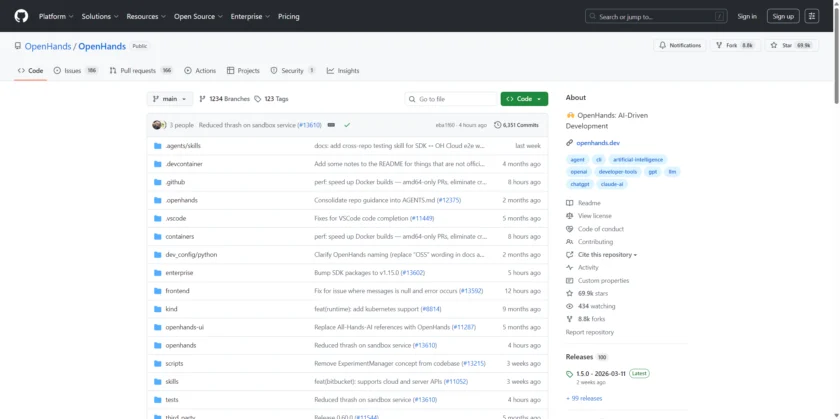The height and width of the screenshot is (419, 840).
Task: Open the openhands.dev website link
Action: click(x=598, y=143)
